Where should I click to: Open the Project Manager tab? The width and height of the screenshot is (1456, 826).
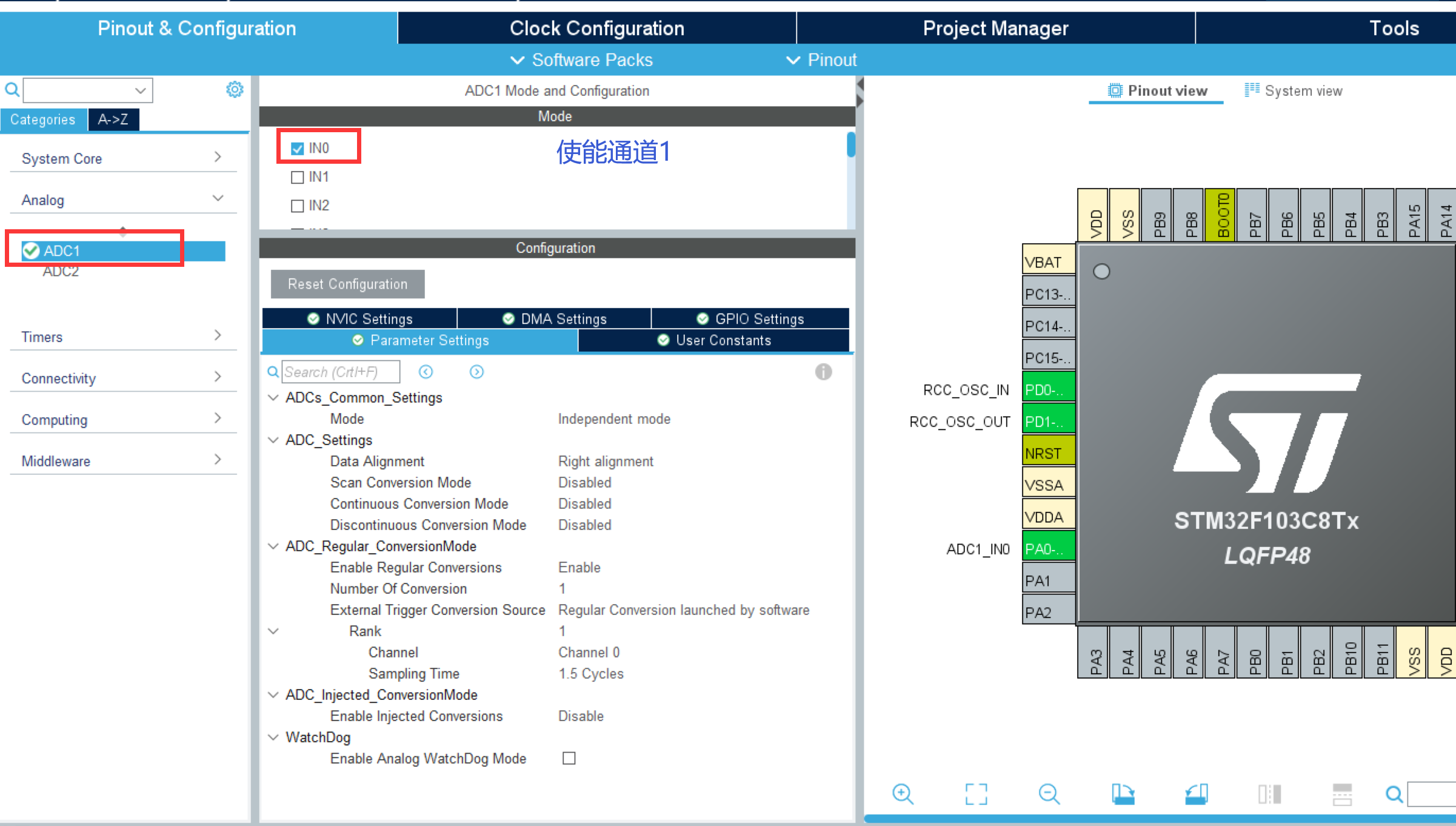(995, 27)
